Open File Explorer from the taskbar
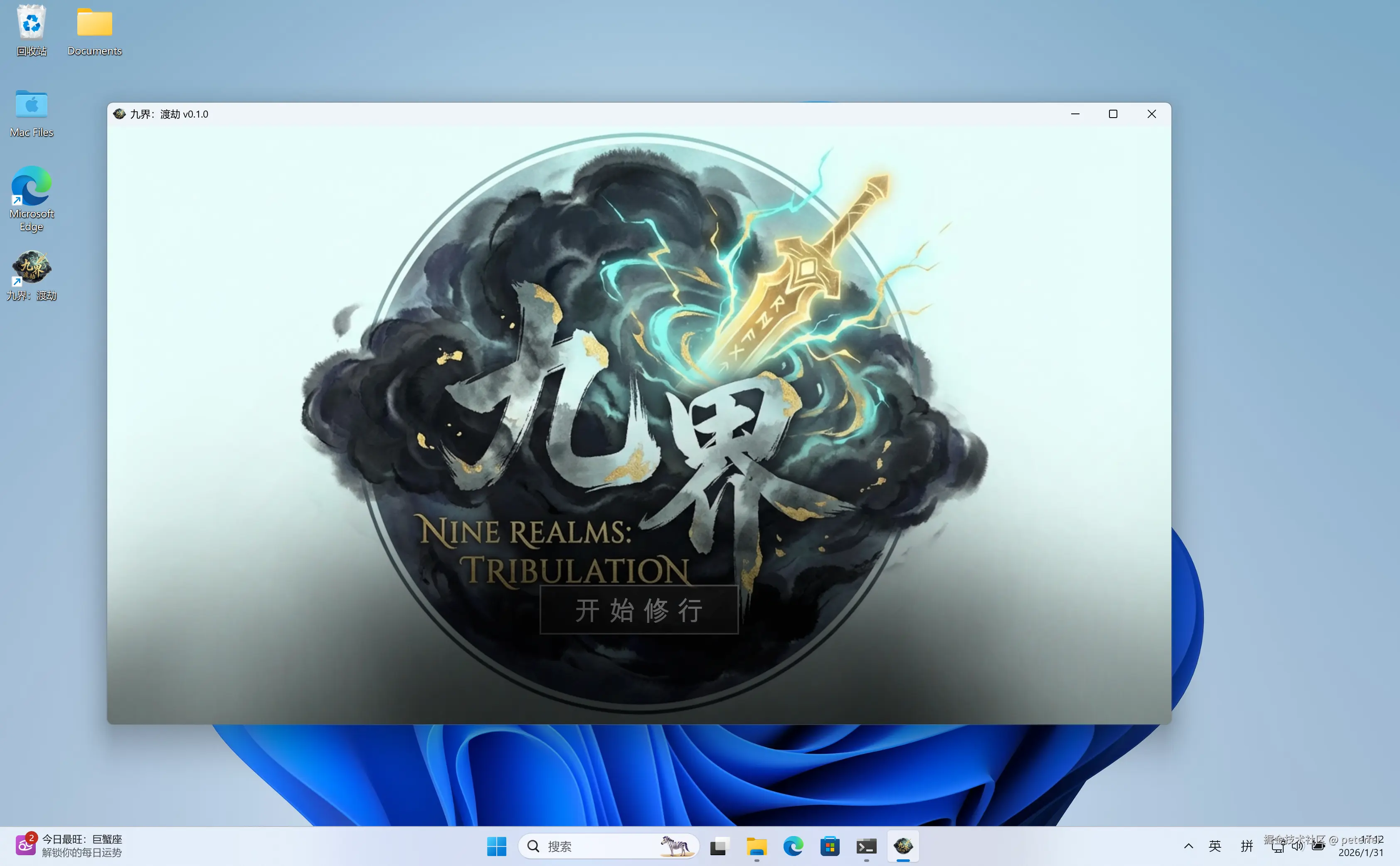 [756, 846]
